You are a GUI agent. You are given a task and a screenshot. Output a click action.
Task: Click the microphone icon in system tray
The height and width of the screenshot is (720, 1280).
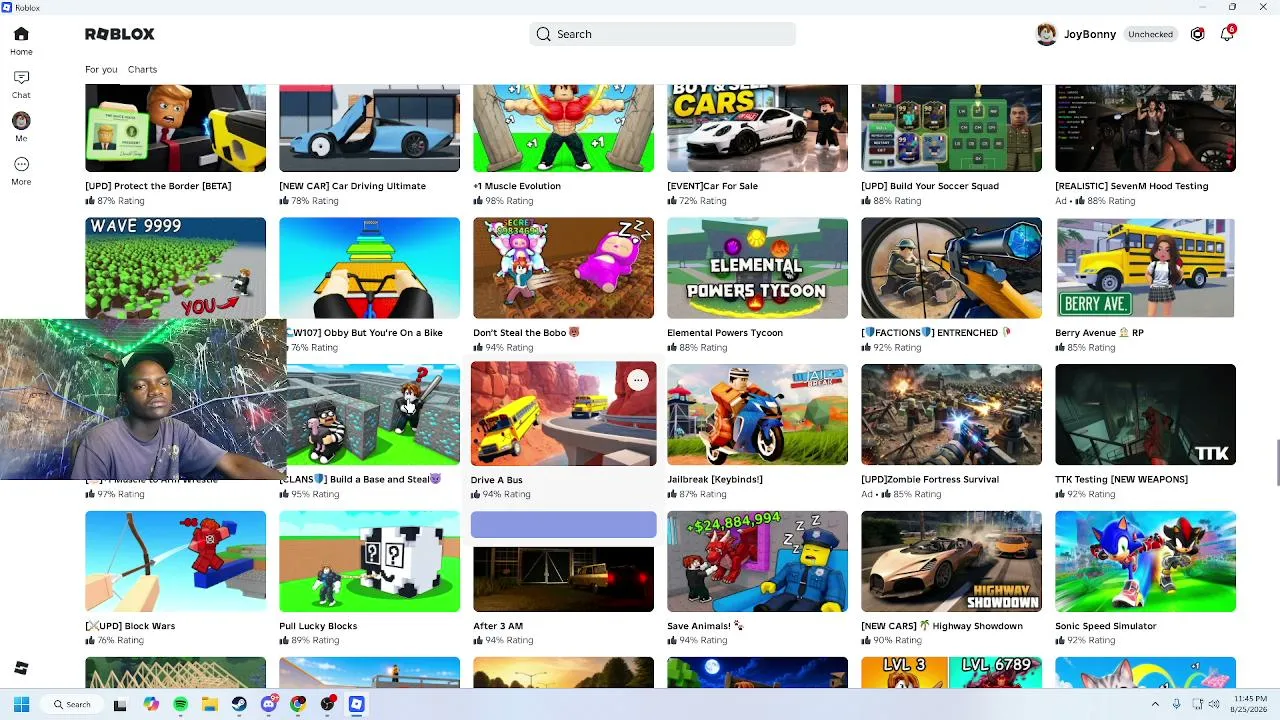[1176, 704]
